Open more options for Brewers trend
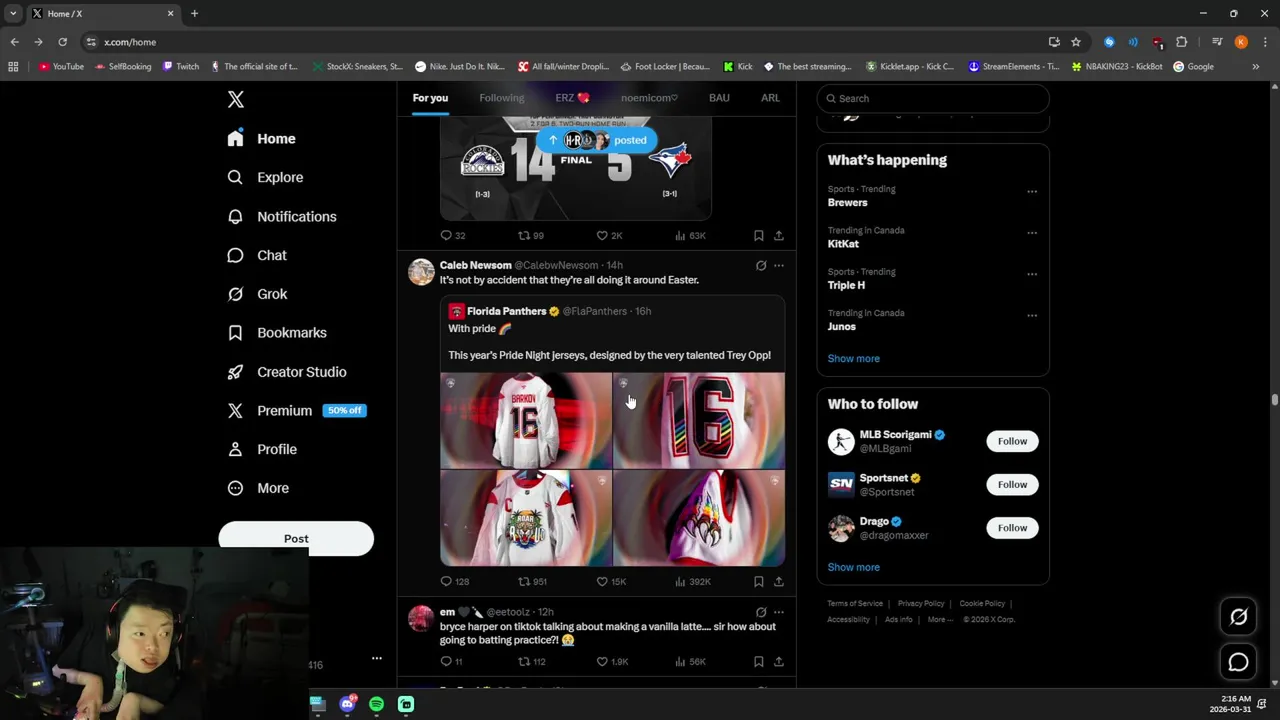Viewport: 1280px width, 720px height. [1031, 191]
